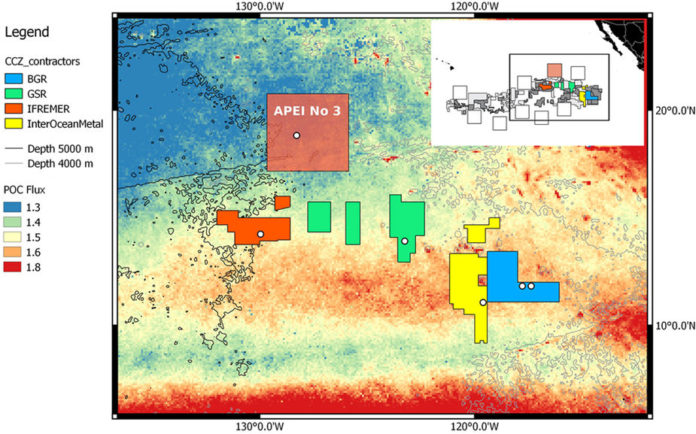
Task: Click the white station dot in APEI No 3
Action: tap(296, 135)
